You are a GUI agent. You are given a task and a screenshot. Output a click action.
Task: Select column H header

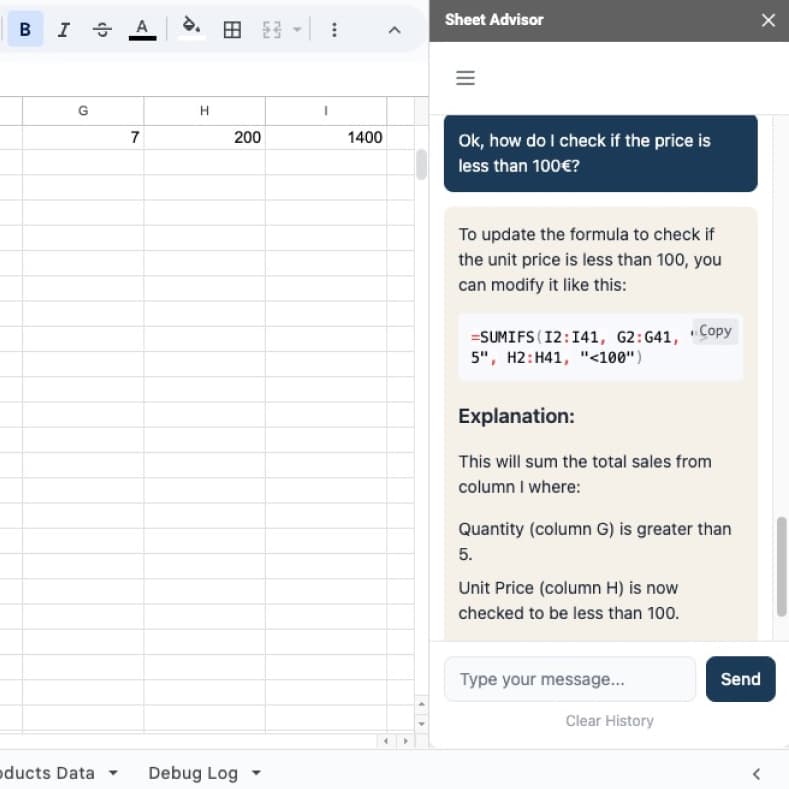(204, 111)
